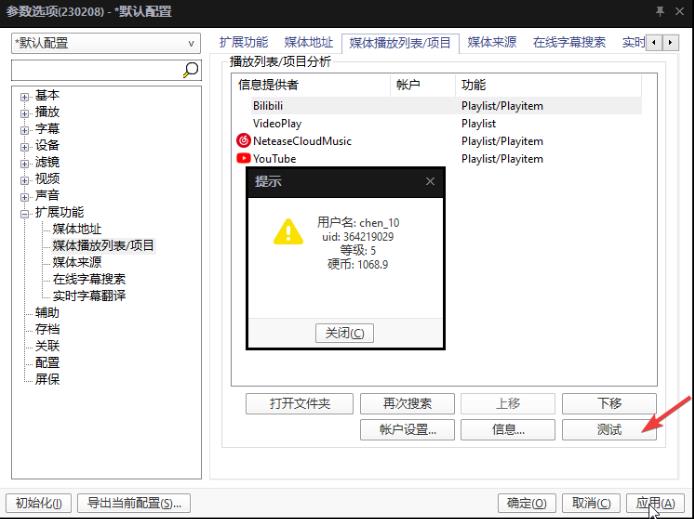Select 屏保 in the tree
This screenshot has width=694, height=519.
[47, 379]
